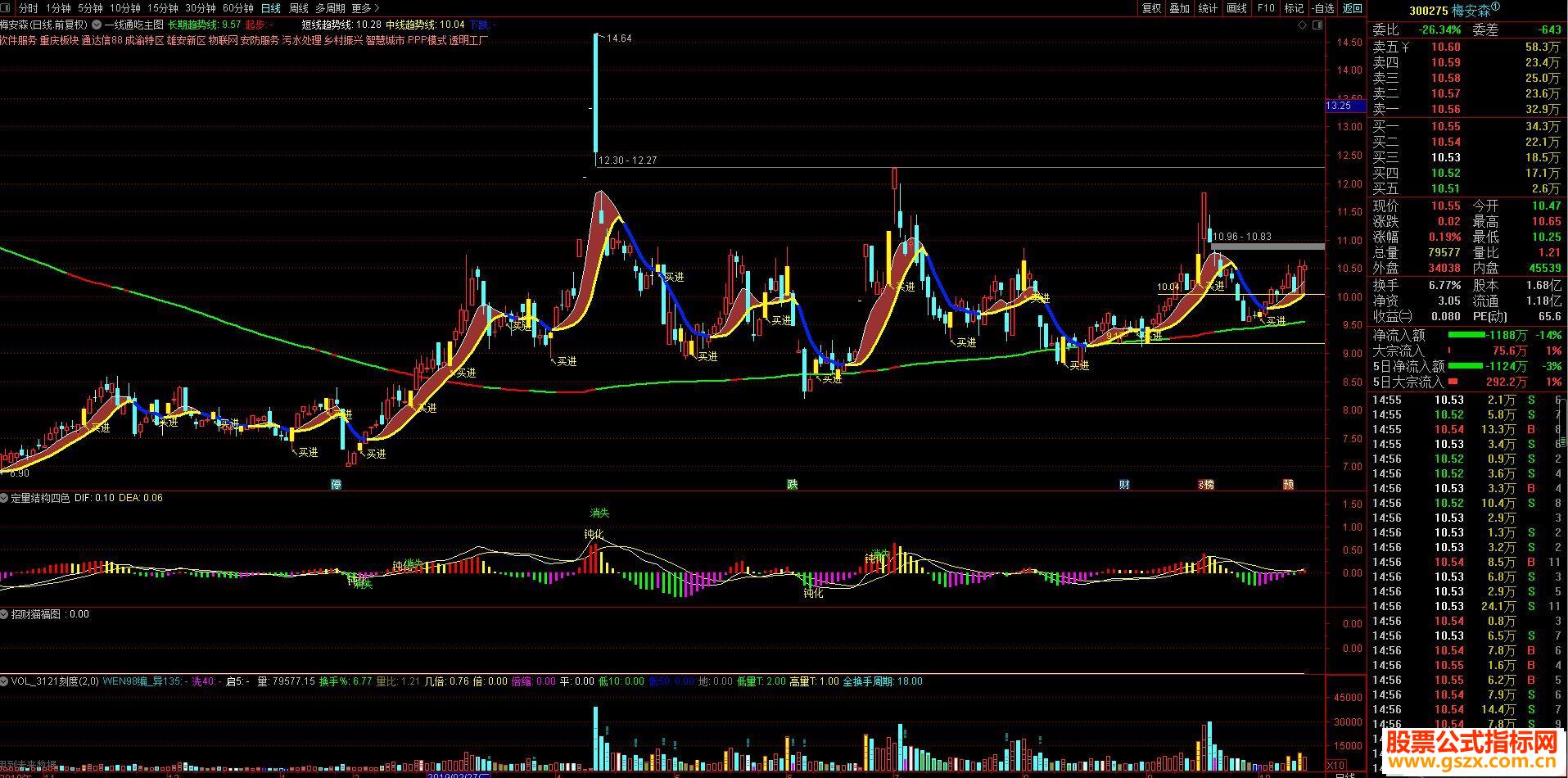Select the 10分钟 period tab
Image resolution: width=1568 pixels, height=778 pixels.
tap(125, 8)
